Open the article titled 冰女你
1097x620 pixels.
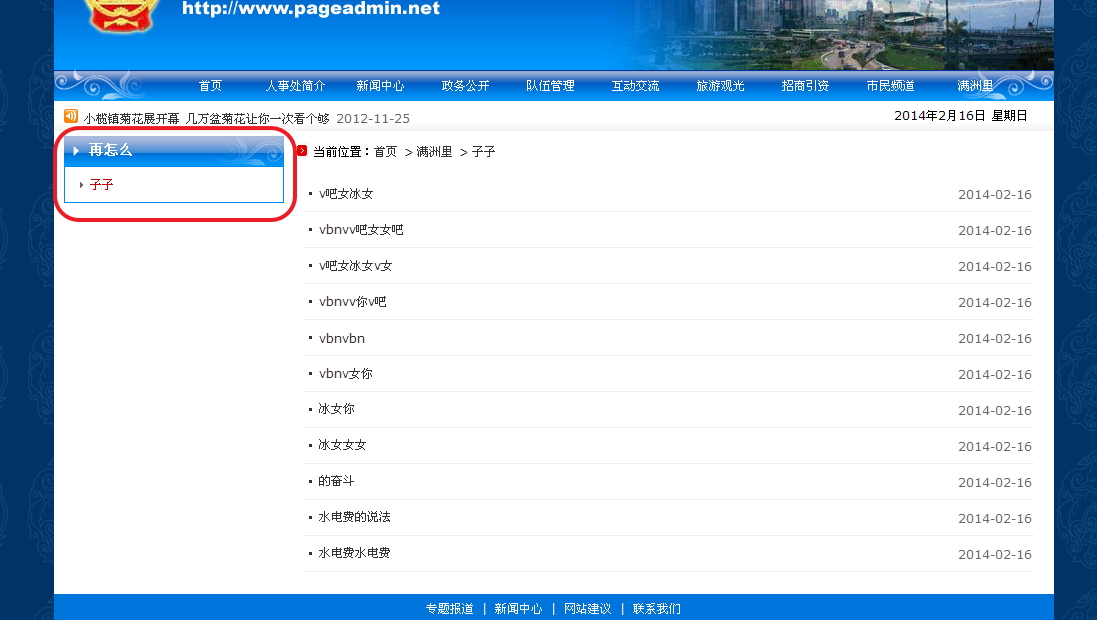pyautogui.click(x=336, y=409)
